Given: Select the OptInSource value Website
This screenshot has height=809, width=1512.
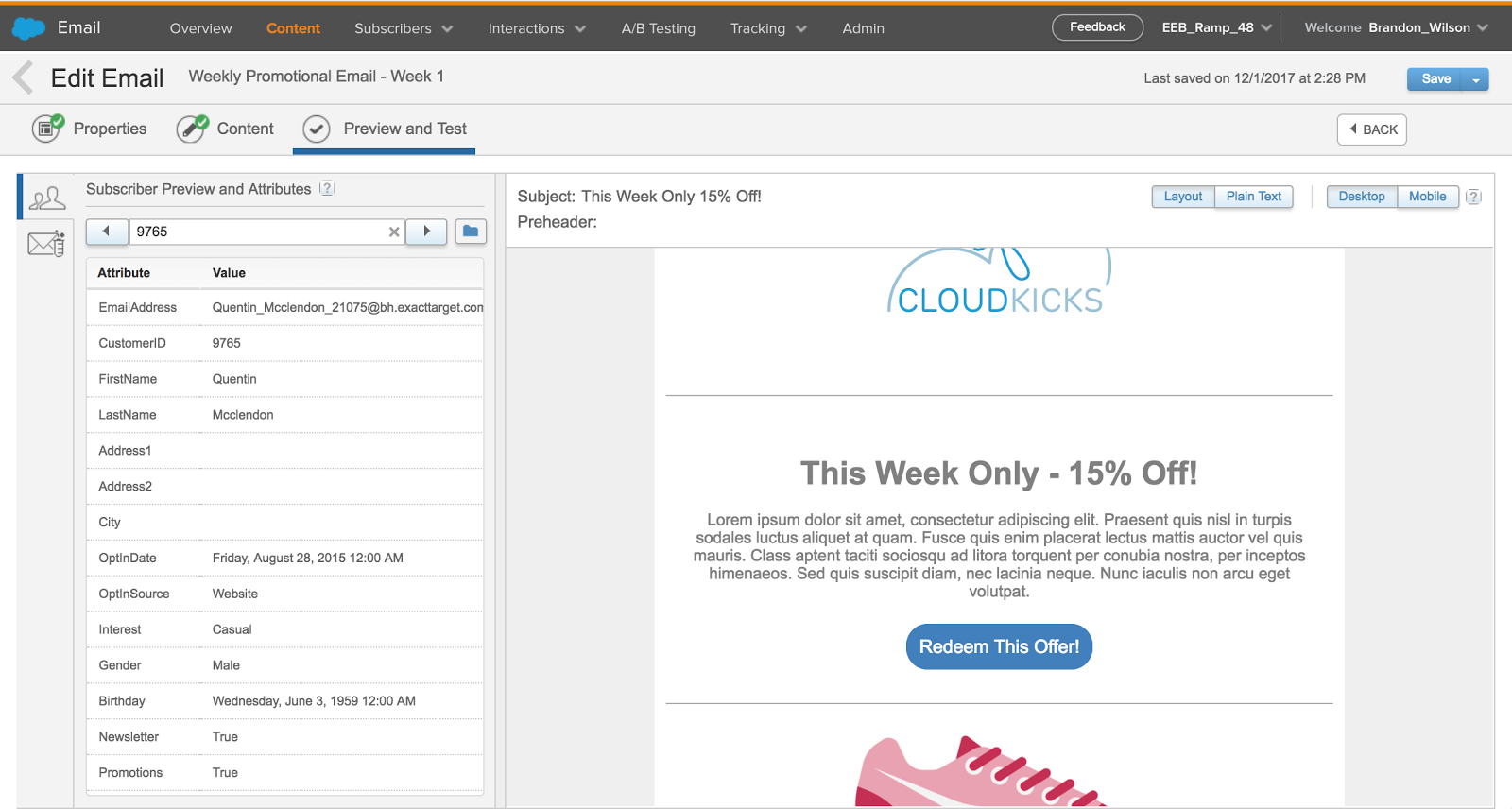Looking at the screenshot, I should click(x=235, y=594).
